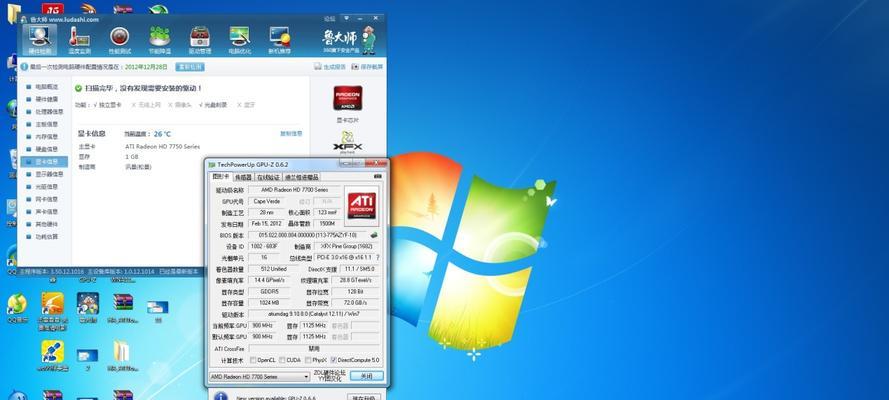Click ATI Radeon HD 7750 Series text in Ludashi
This screenshot has width=889, height=400.
click(x=163, y=146)
